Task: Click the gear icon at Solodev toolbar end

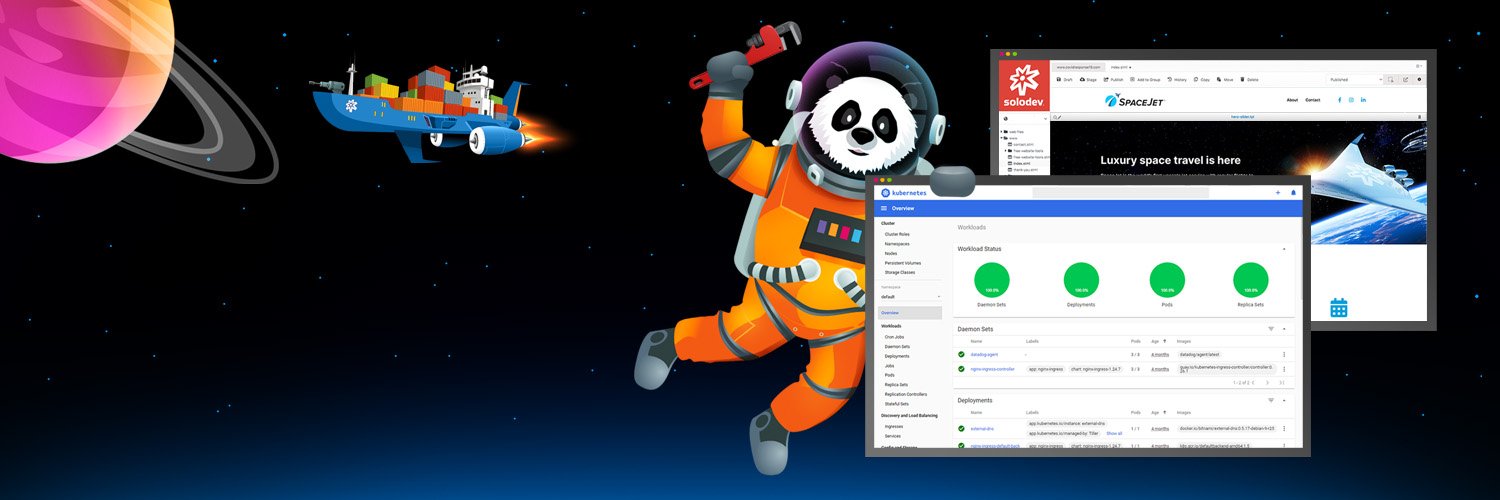Action: [x=1420, y=79]
